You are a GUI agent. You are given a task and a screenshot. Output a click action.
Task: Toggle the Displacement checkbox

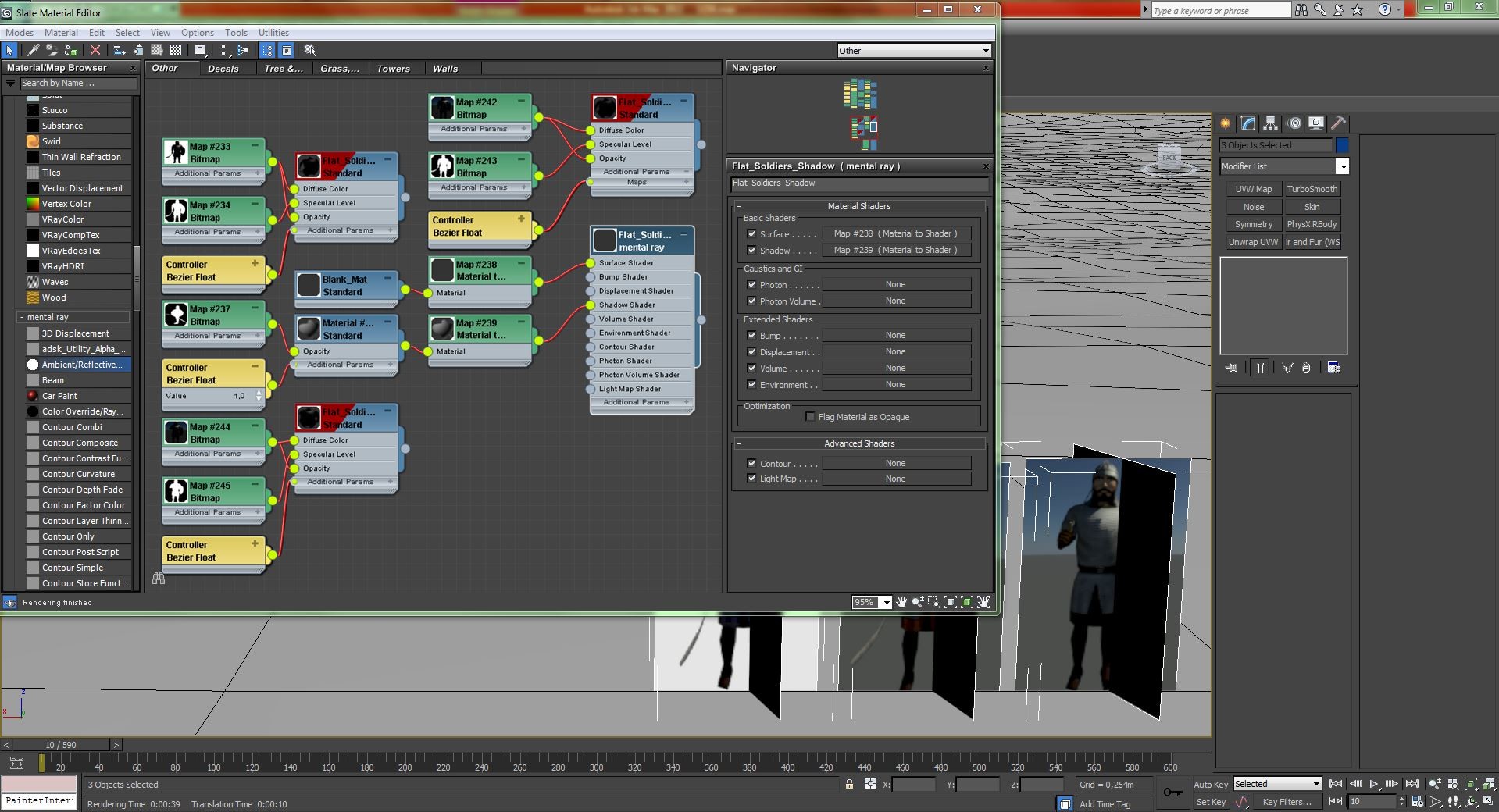click(x=751, y=351)
